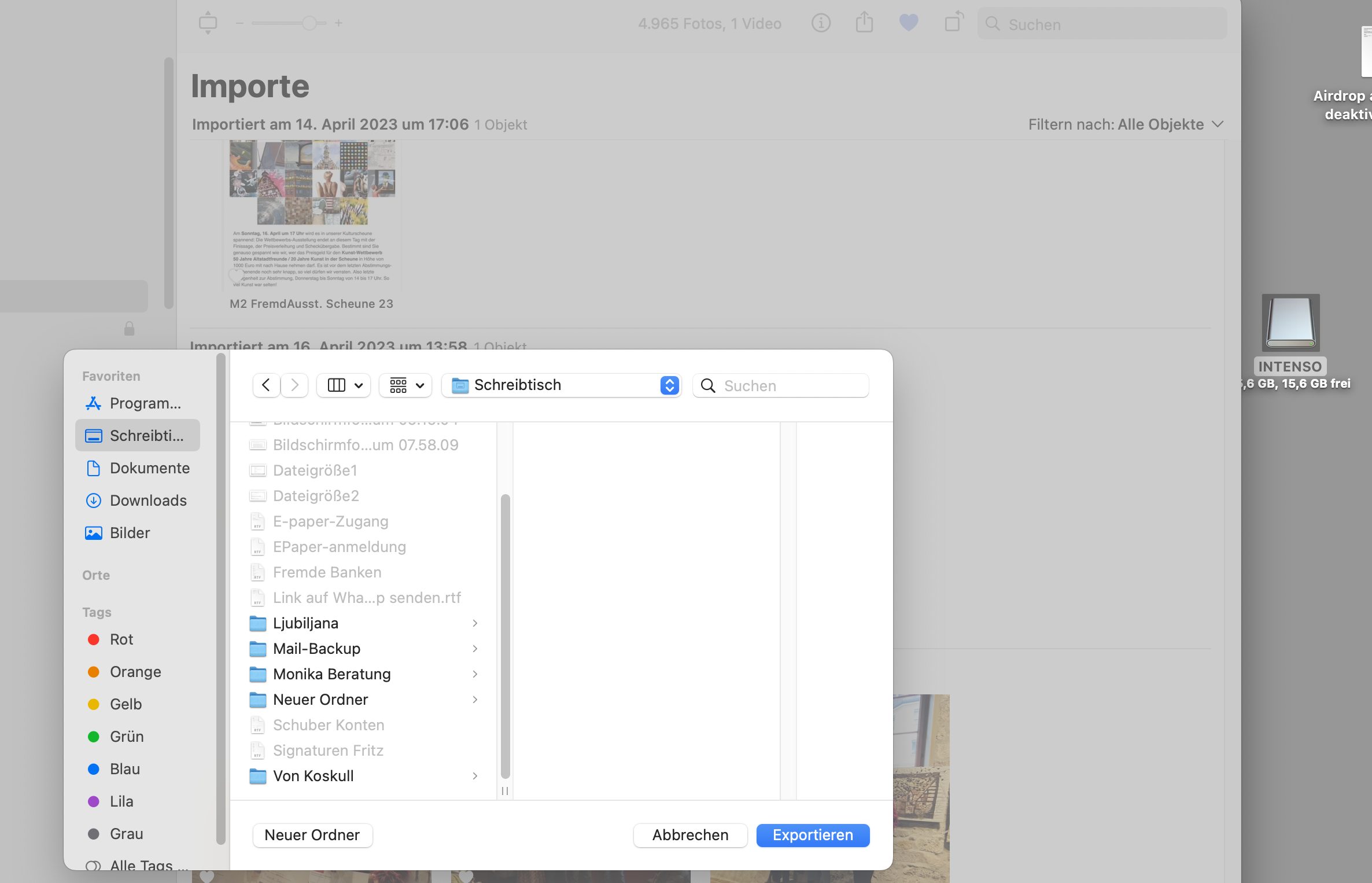Open the INTENSO drive on desktop
The image size is (1372, 883).
(1290, 324)
